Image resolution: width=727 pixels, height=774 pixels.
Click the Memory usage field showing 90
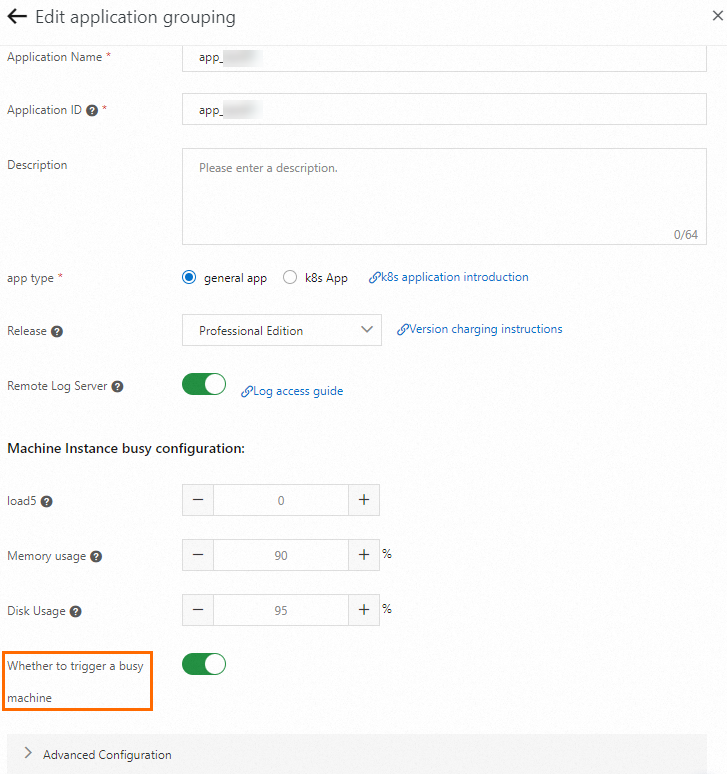[x=281, y=555]
